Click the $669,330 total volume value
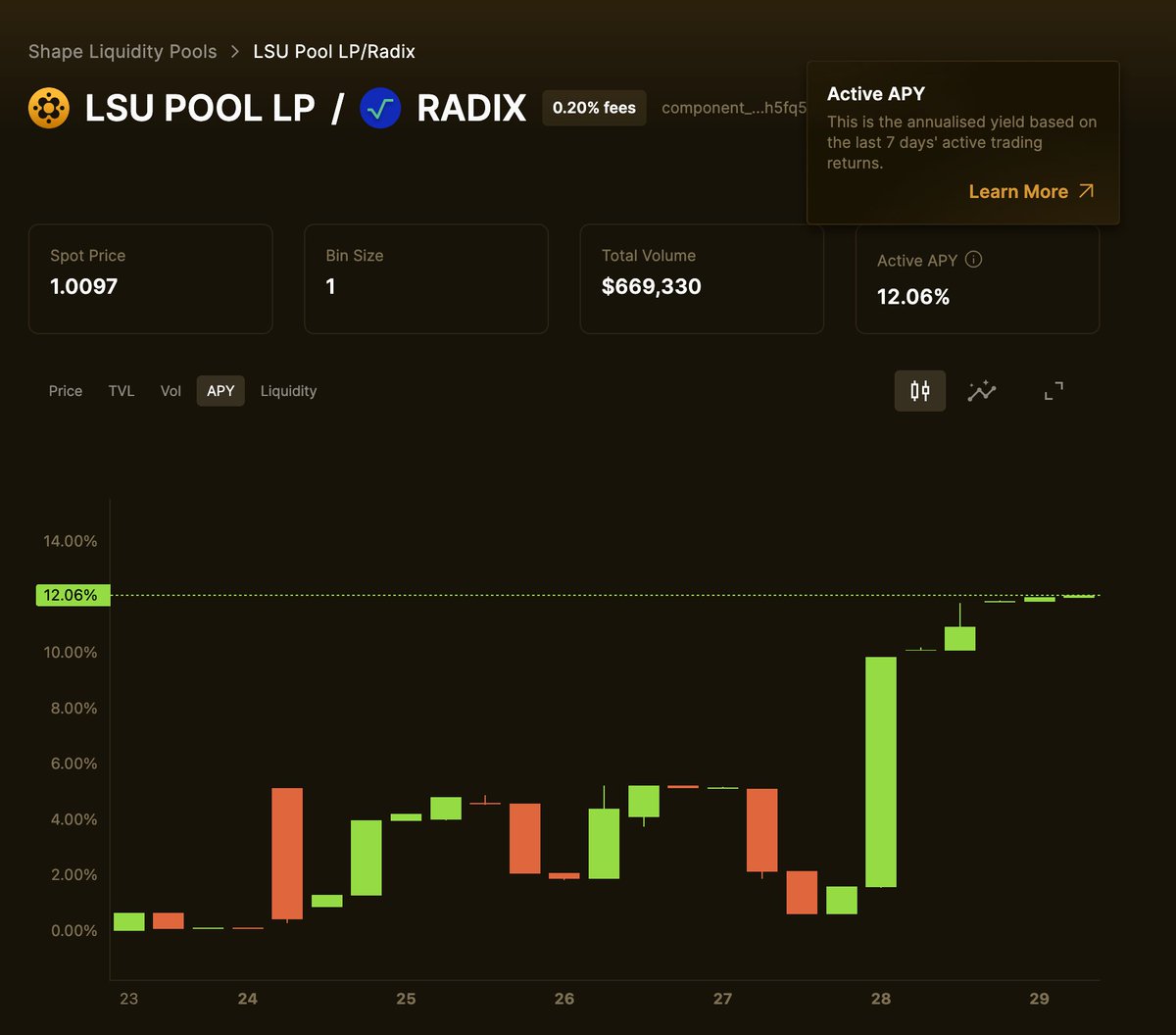The height and width of the screenshot is (1035, 1176). point(652,286)
